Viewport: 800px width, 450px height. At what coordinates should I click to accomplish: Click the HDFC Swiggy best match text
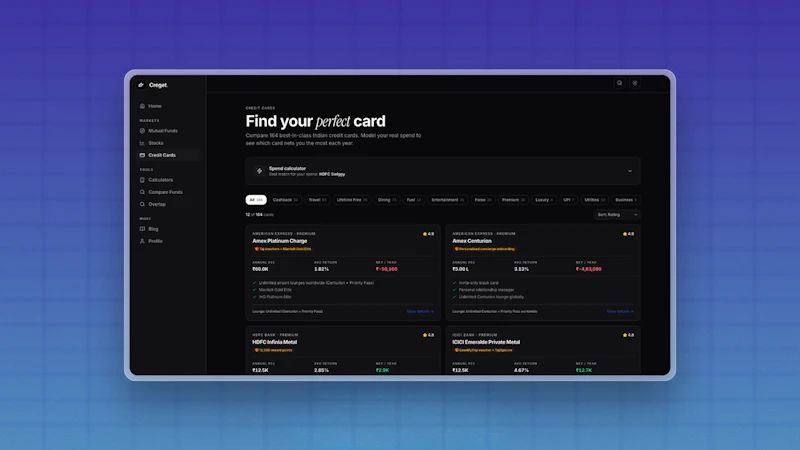(x=332, y=174)
